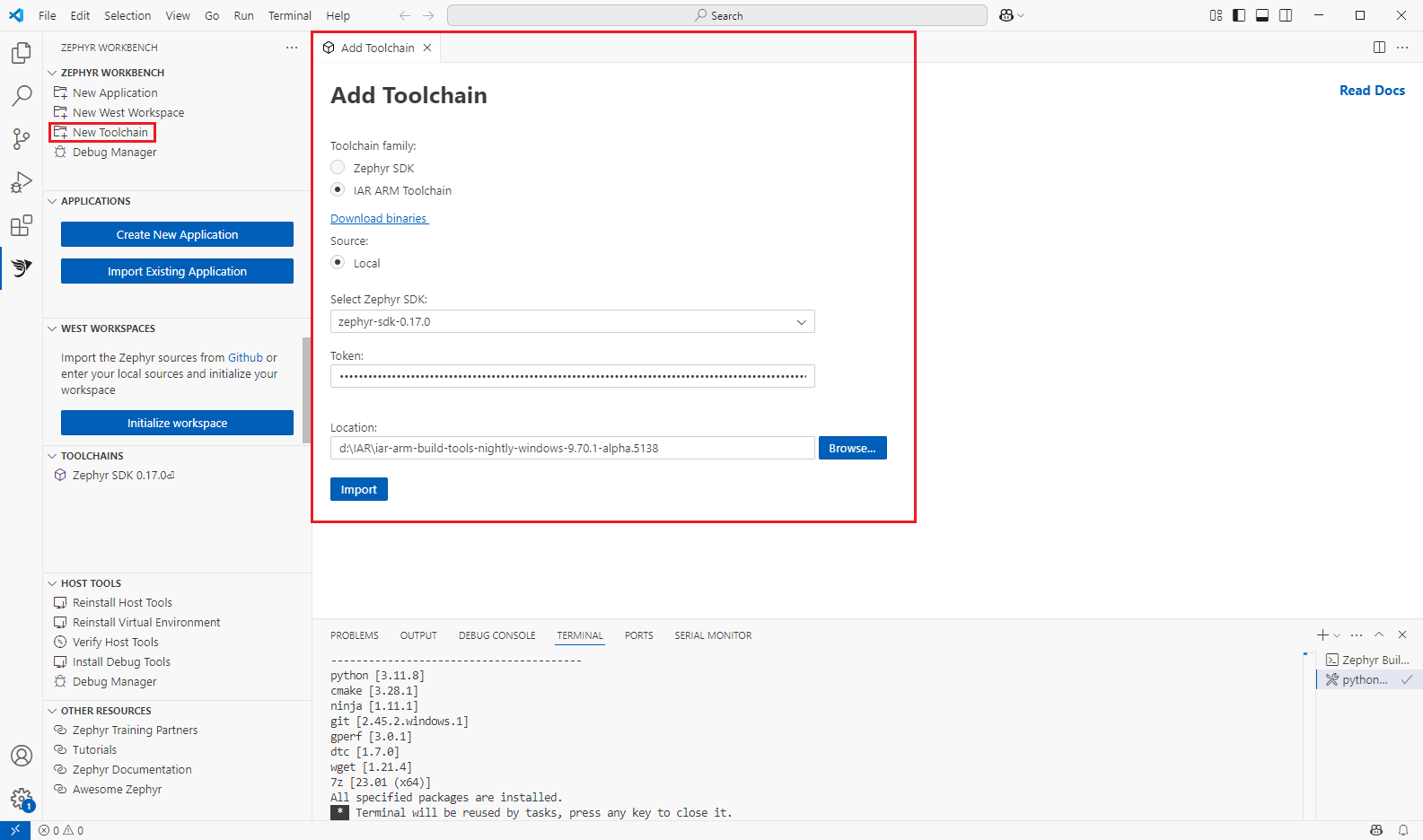Image resolution: width=1423 pixels, height=840 pixels.
Task: Collapse the HOST TOOLS section
Action: pos(52,583)
